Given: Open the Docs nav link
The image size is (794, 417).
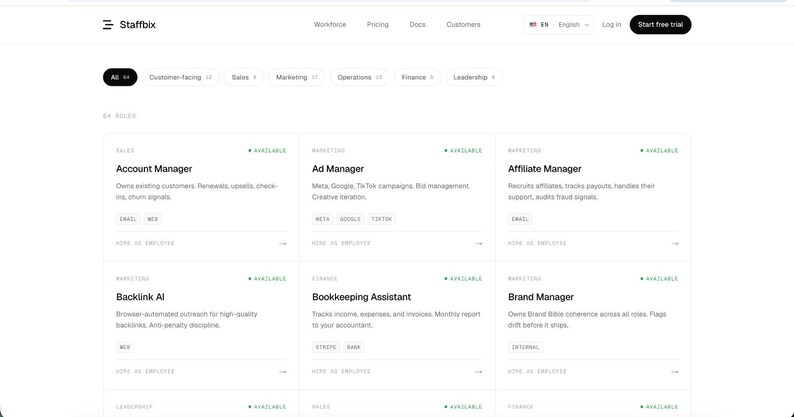Looking at the screenshot, I should tap(417, 24).
